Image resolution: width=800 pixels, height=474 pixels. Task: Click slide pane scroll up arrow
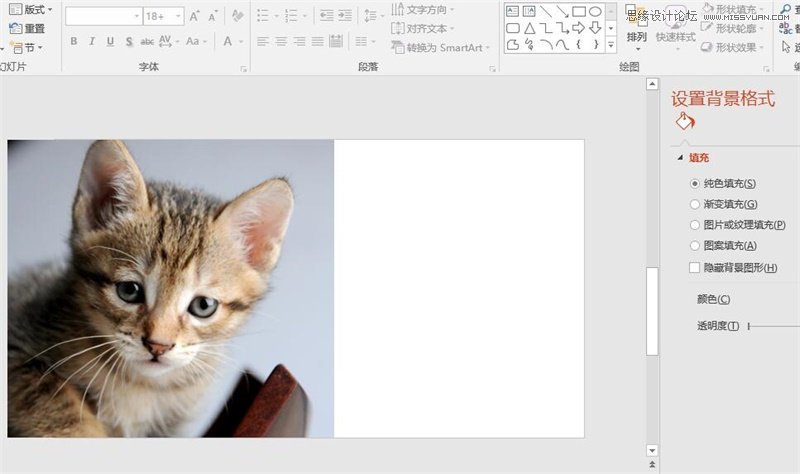pos(652,84)
